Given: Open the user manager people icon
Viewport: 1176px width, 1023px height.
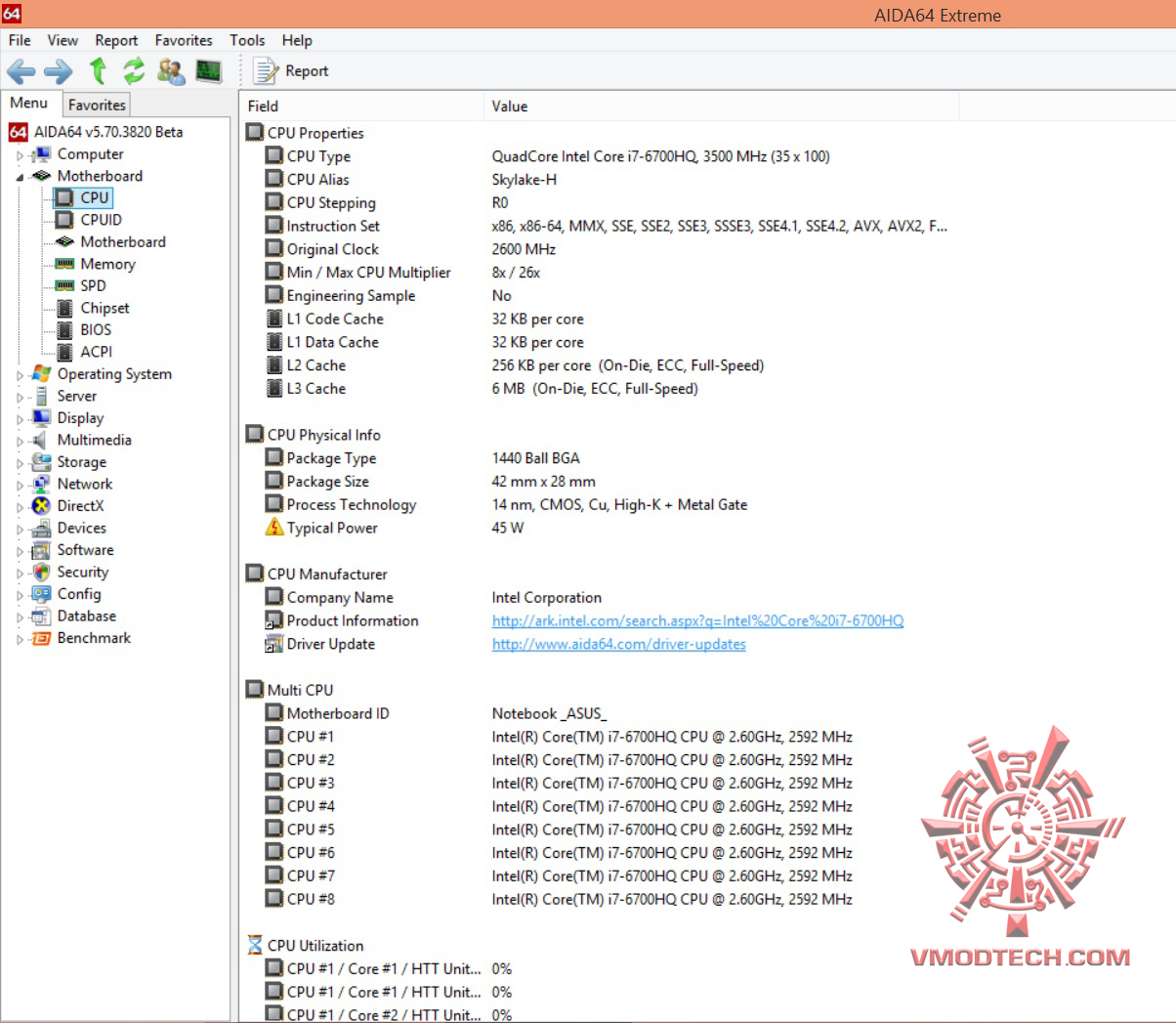Looking at the screenshot, I should [171, 71].
